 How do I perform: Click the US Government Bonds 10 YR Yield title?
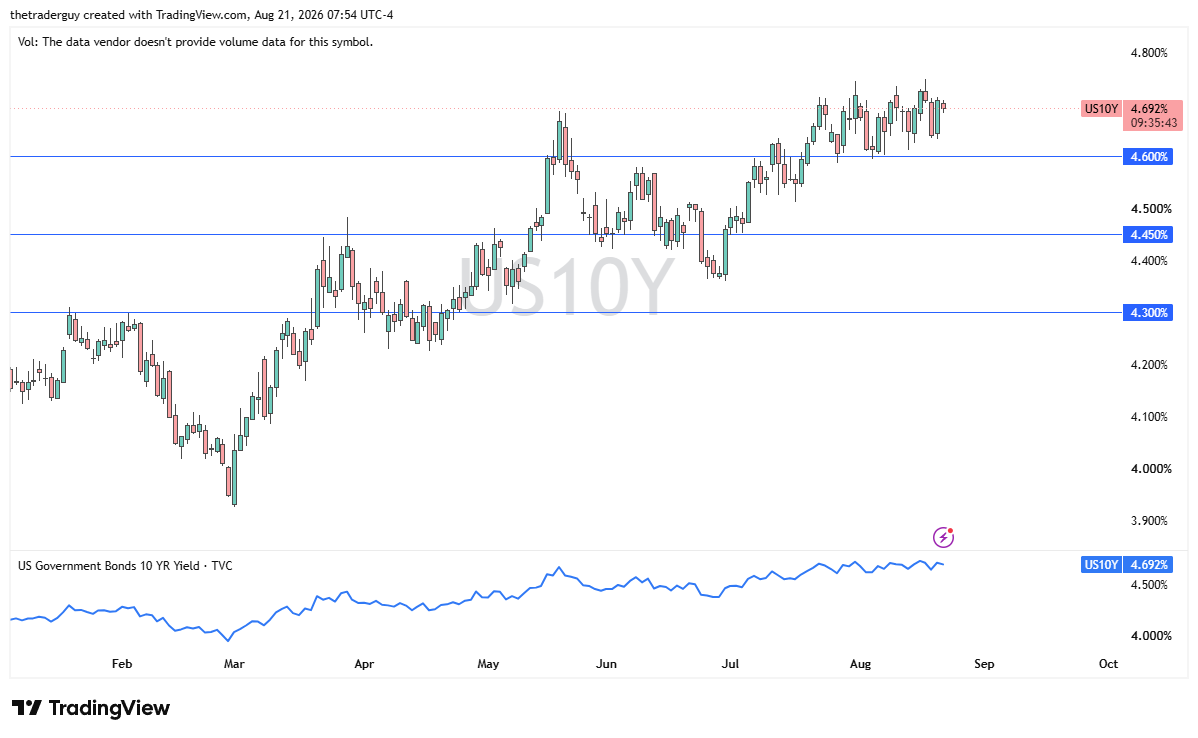[125, 566]
